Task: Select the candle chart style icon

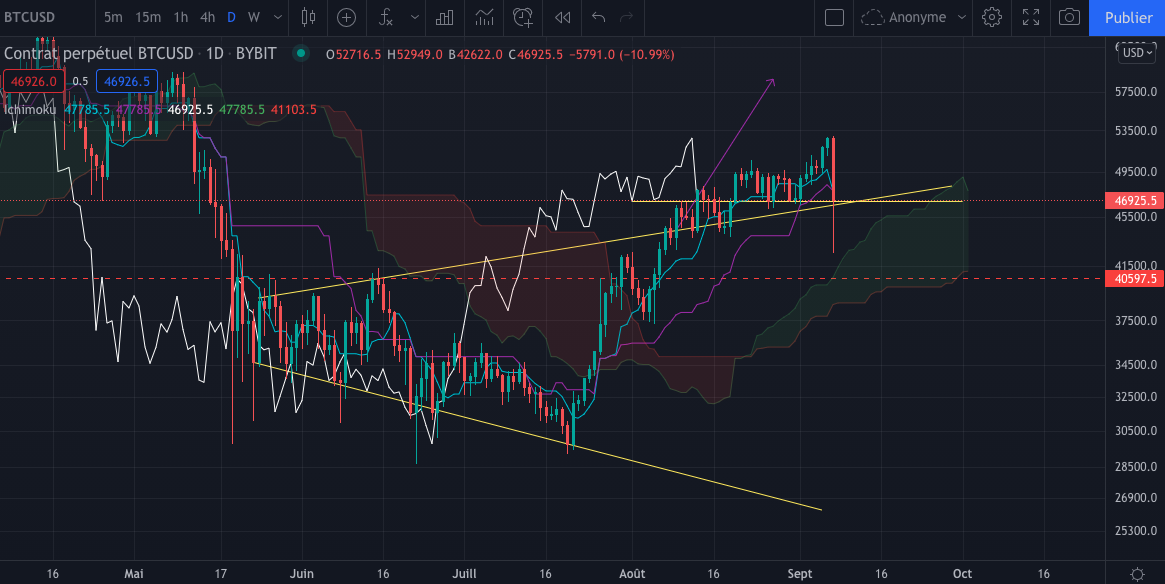Action: coord(307,18)
